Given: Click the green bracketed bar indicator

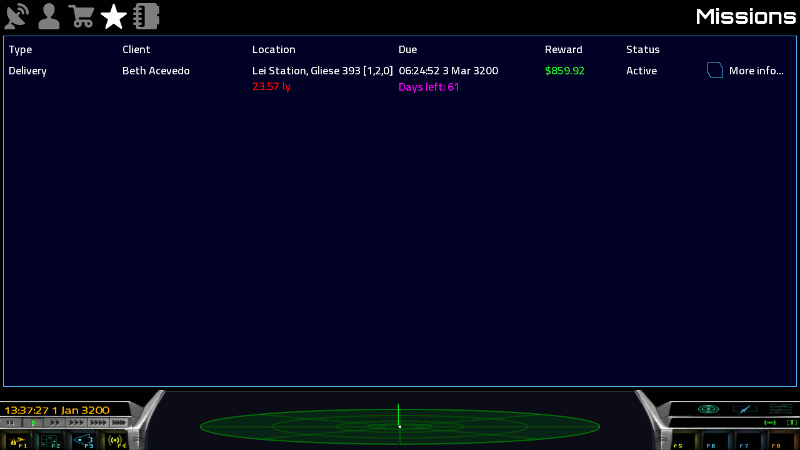Looking at the screenshot, I should tap(792, 422).
